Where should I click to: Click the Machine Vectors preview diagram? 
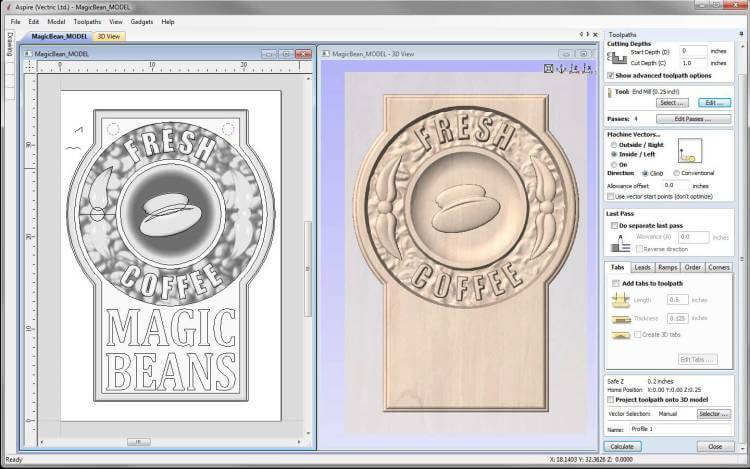click(x=690, y=151)
